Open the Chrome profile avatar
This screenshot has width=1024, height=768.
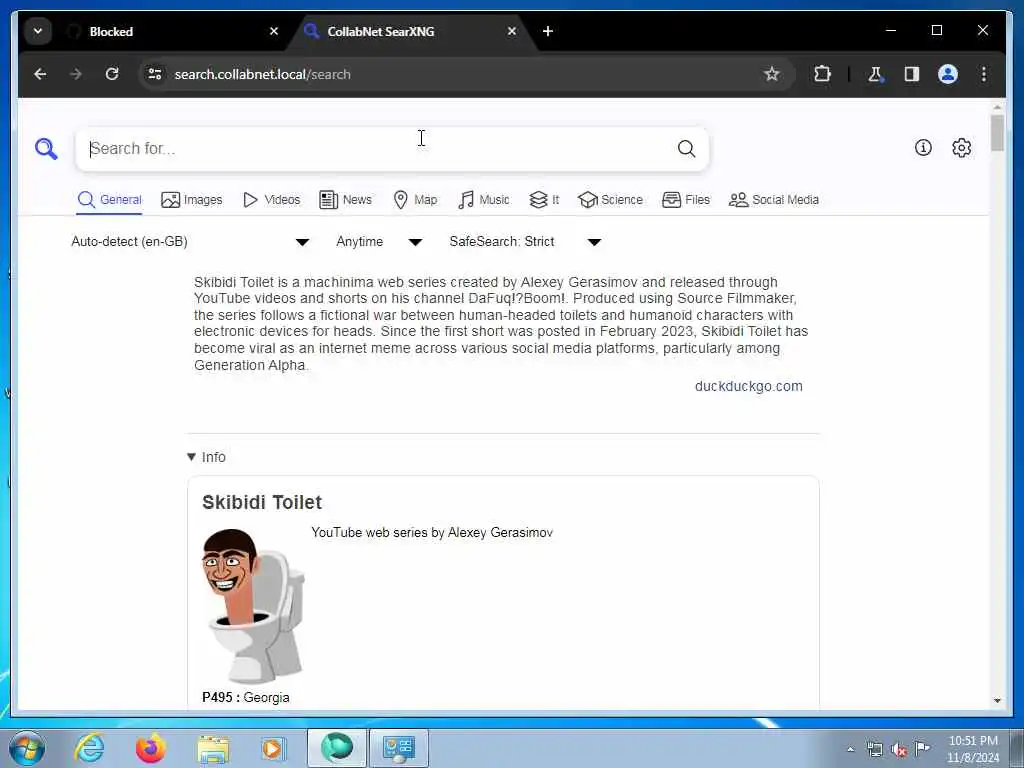(948, 74)
